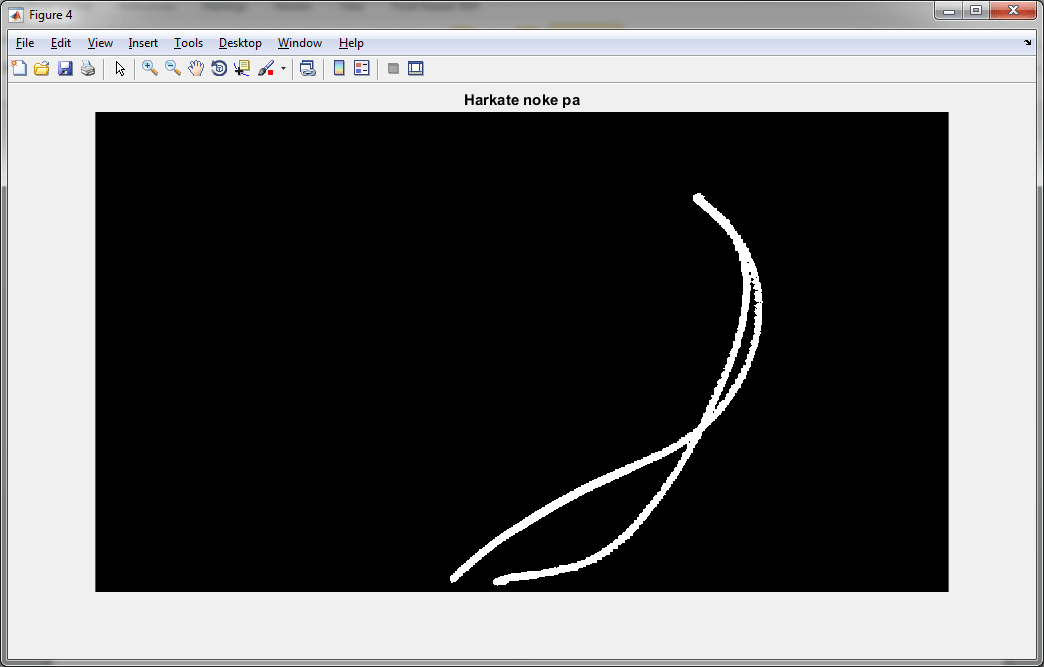Dock the figure using the corner arrow
1044x667 pixels.
click(x=1027, y=43)
